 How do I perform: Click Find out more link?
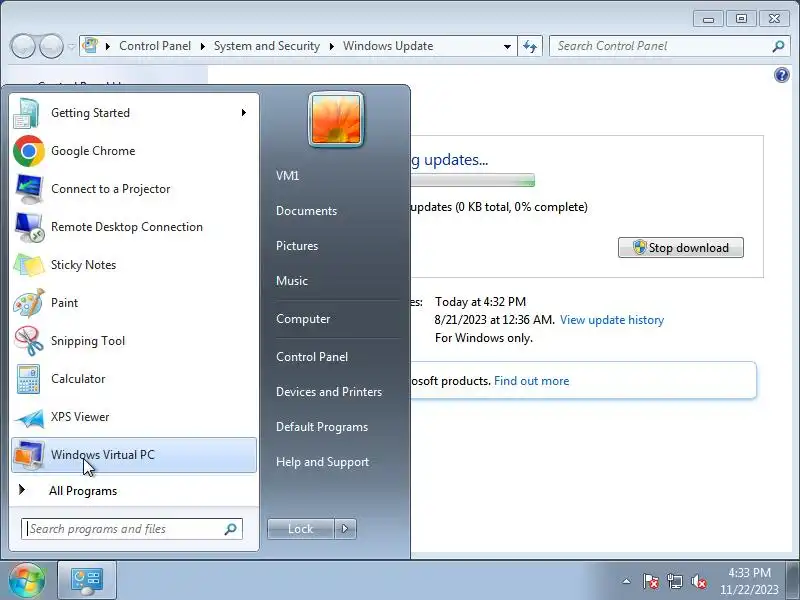[531, 381]
